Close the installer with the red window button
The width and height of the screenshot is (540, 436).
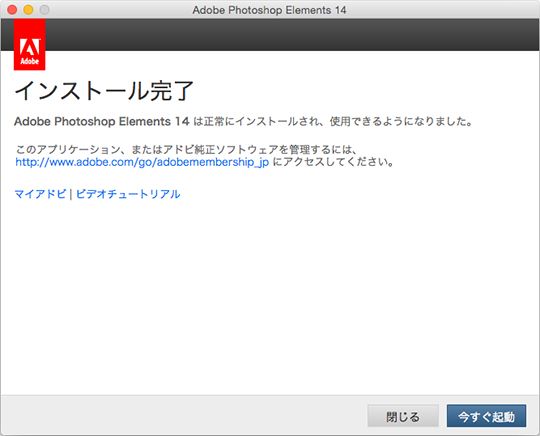[x=12, y=10]
